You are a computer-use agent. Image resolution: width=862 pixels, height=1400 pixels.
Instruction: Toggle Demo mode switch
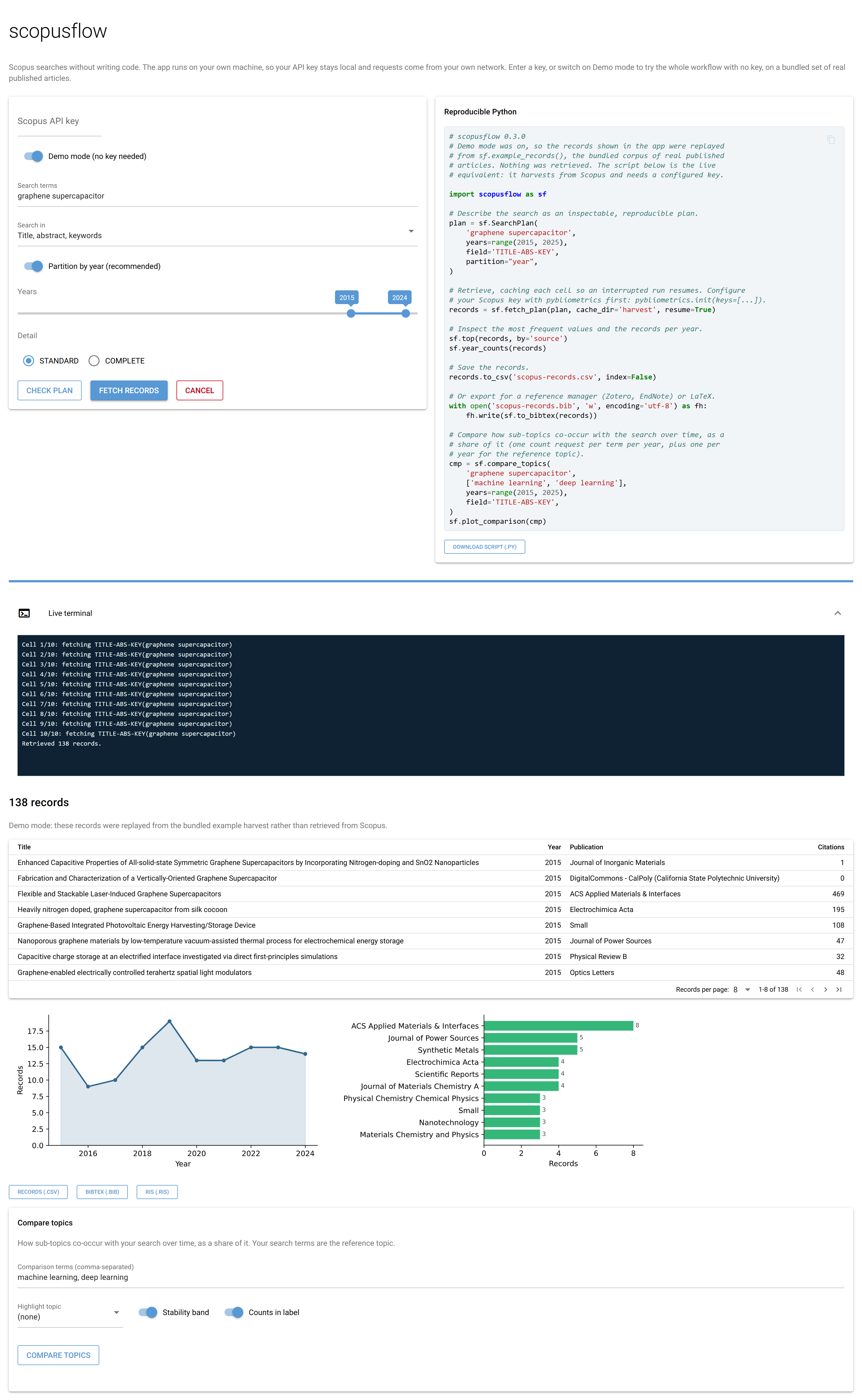tap(34, 156)
